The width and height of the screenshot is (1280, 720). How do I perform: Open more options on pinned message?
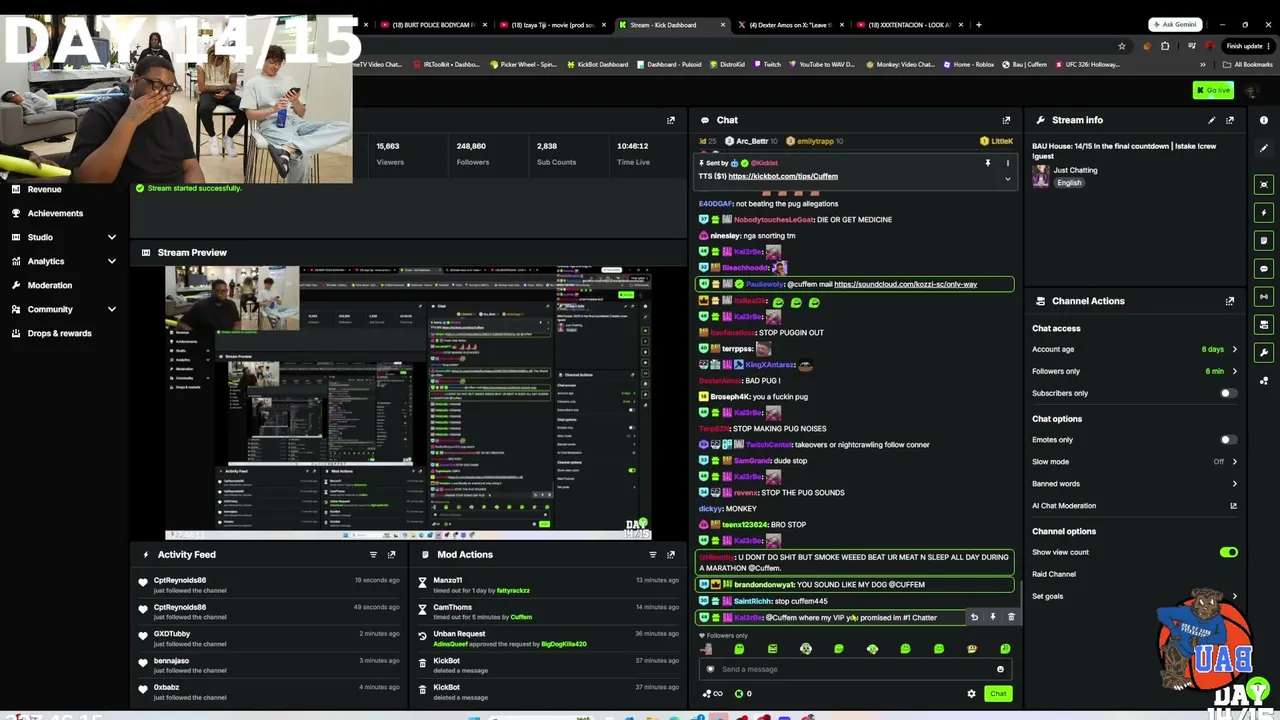1007,163
